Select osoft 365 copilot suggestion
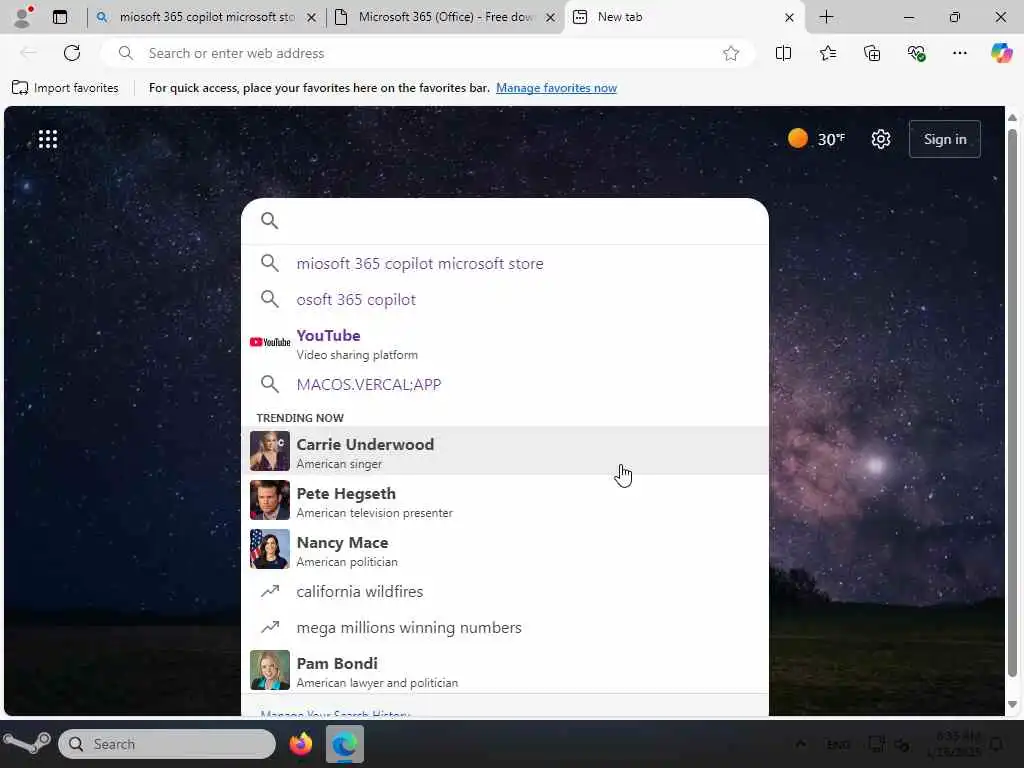1024x768 pixels. coord(505,299)
